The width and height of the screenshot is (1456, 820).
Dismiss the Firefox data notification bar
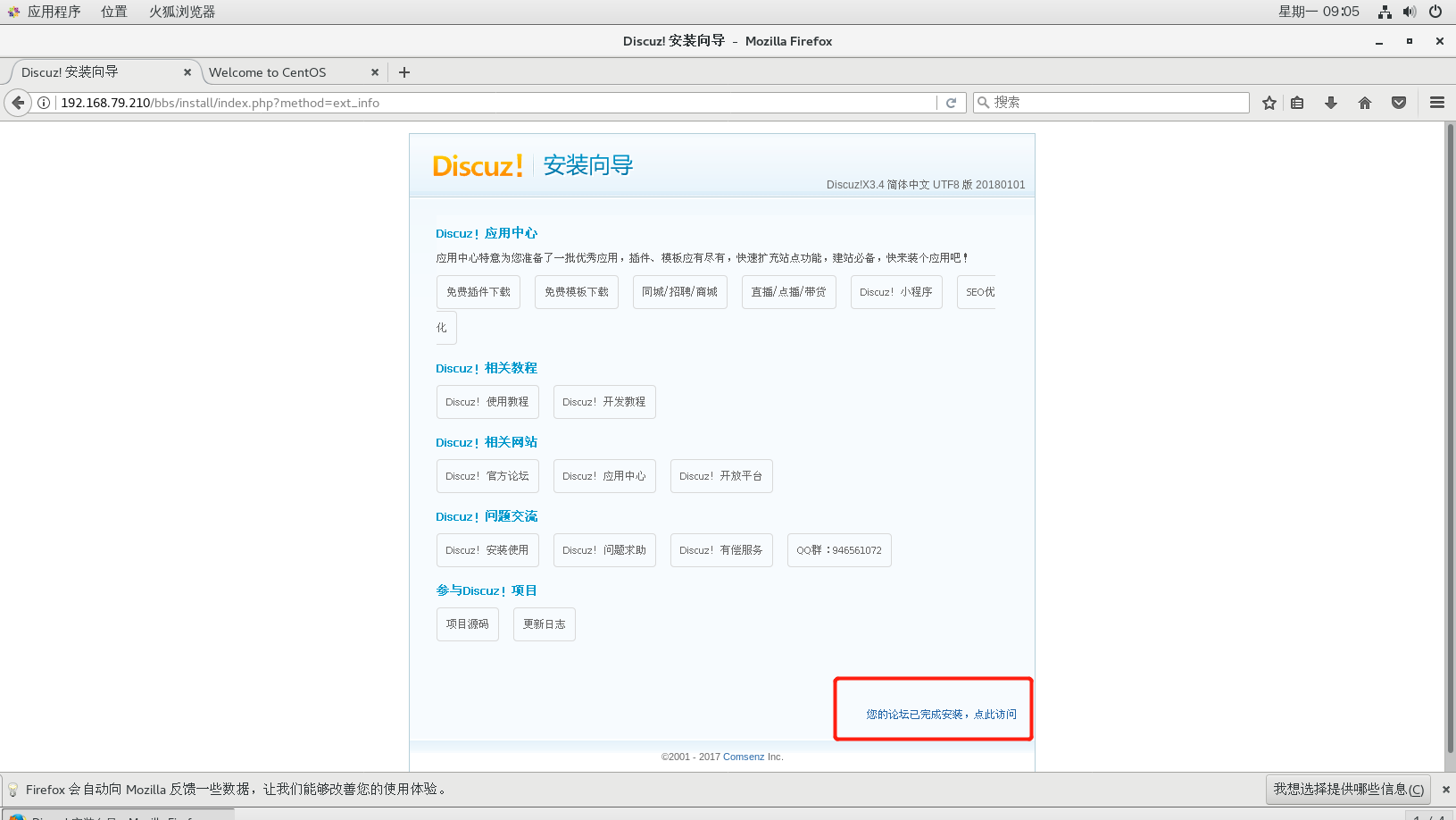1446,790
